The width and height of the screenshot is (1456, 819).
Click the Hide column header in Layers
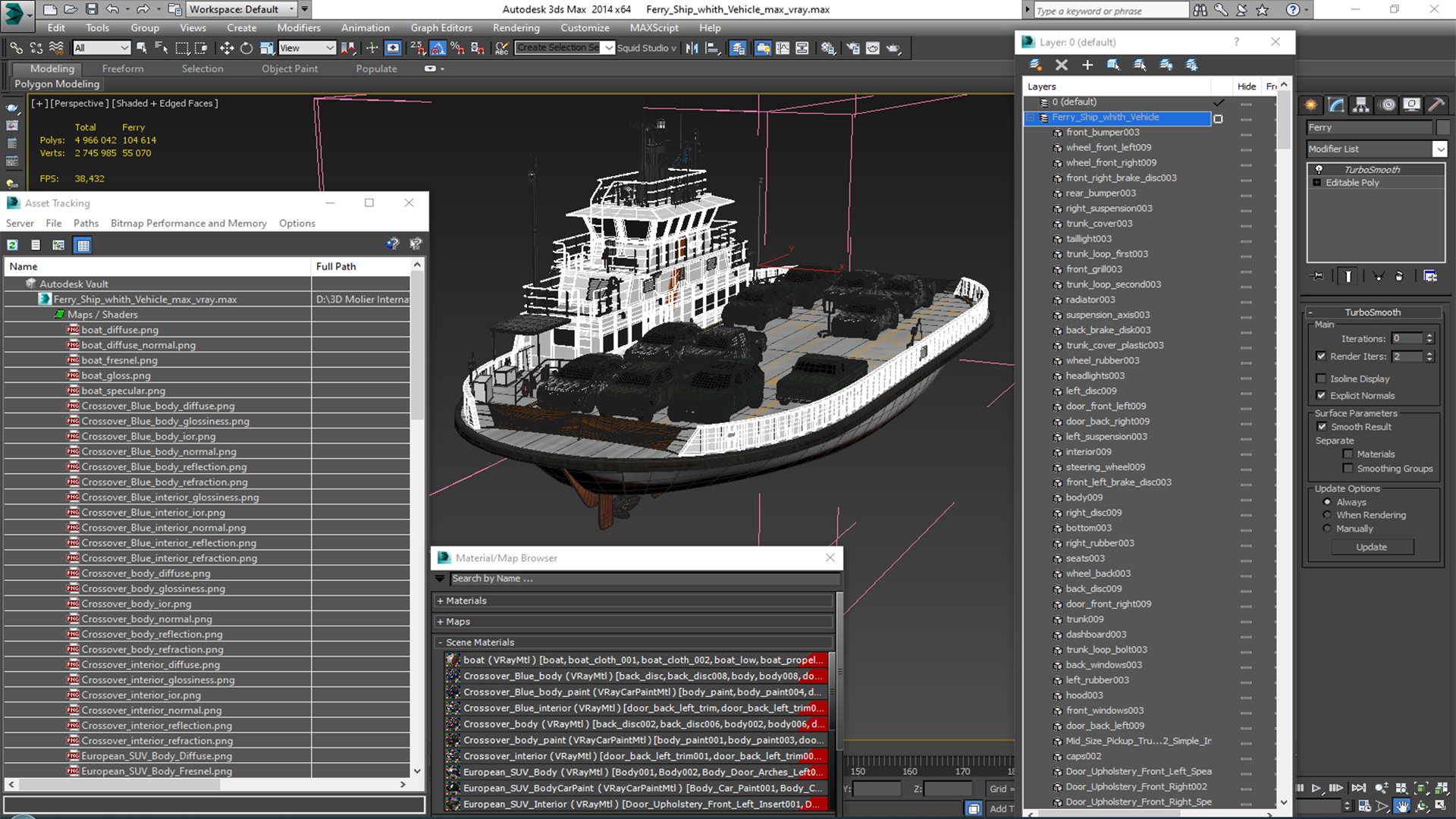coord(1246,86)
